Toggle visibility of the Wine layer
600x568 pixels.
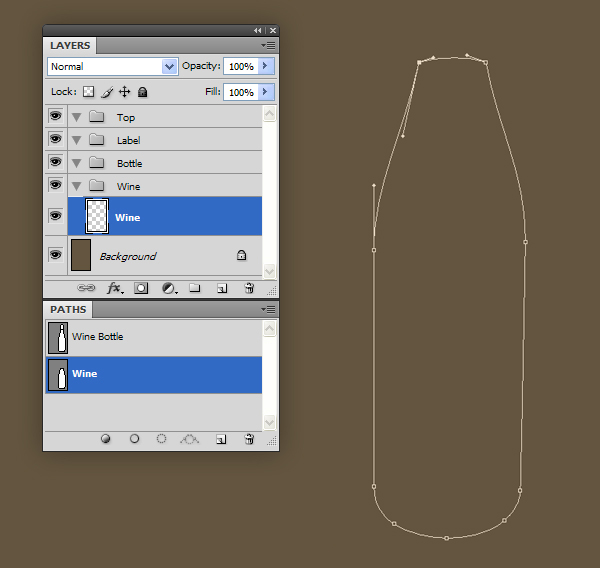pyautogui.click(x=56, y=216)
